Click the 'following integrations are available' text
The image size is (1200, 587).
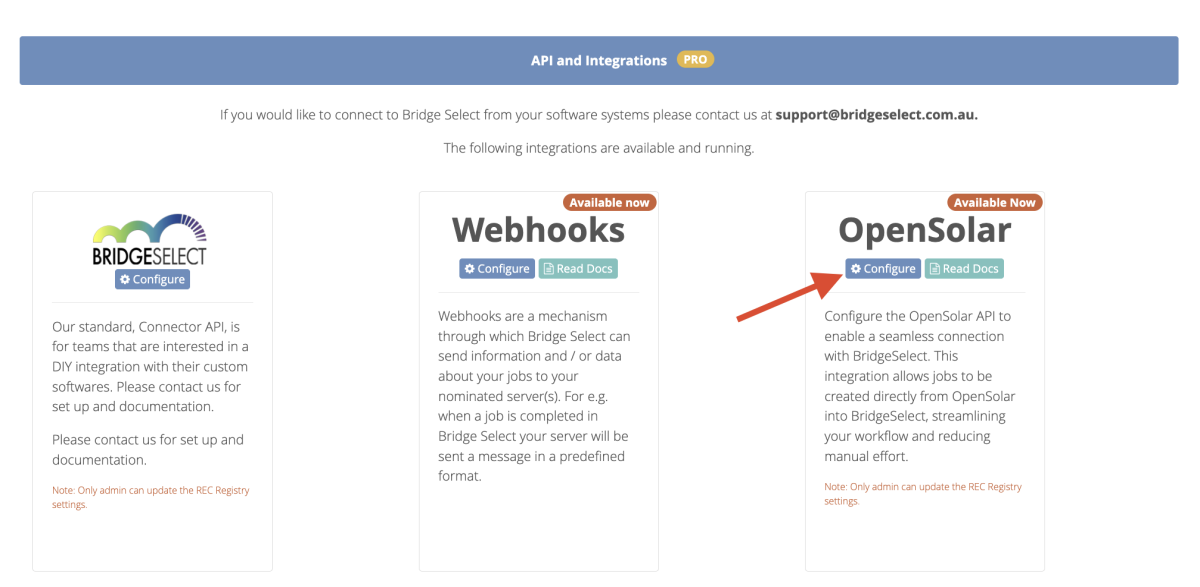599,148
